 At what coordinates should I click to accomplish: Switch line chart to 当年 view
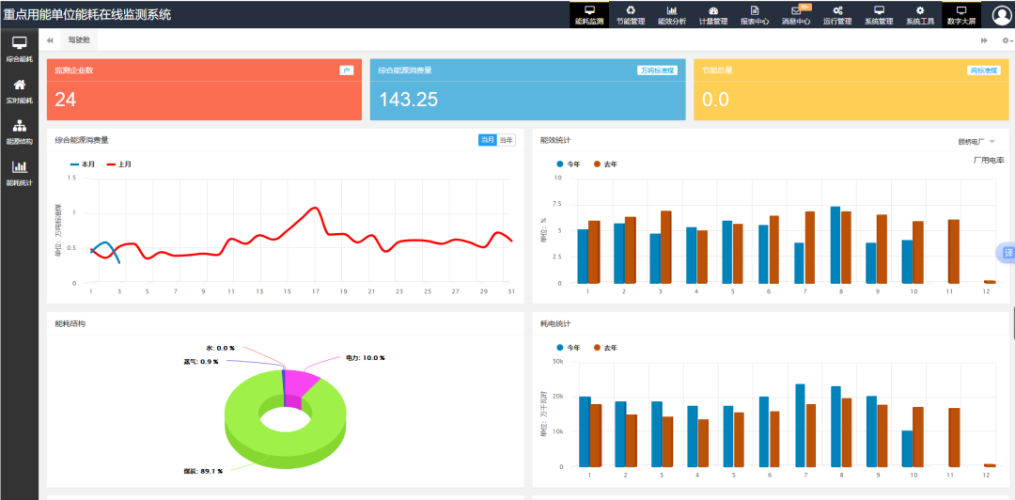click(506, 140)
